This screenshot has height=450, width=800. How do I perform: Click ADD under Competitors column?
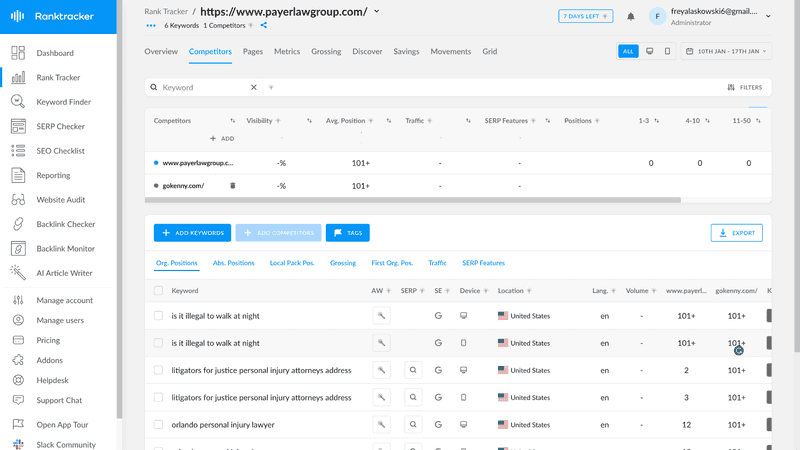tap(222, 139)
